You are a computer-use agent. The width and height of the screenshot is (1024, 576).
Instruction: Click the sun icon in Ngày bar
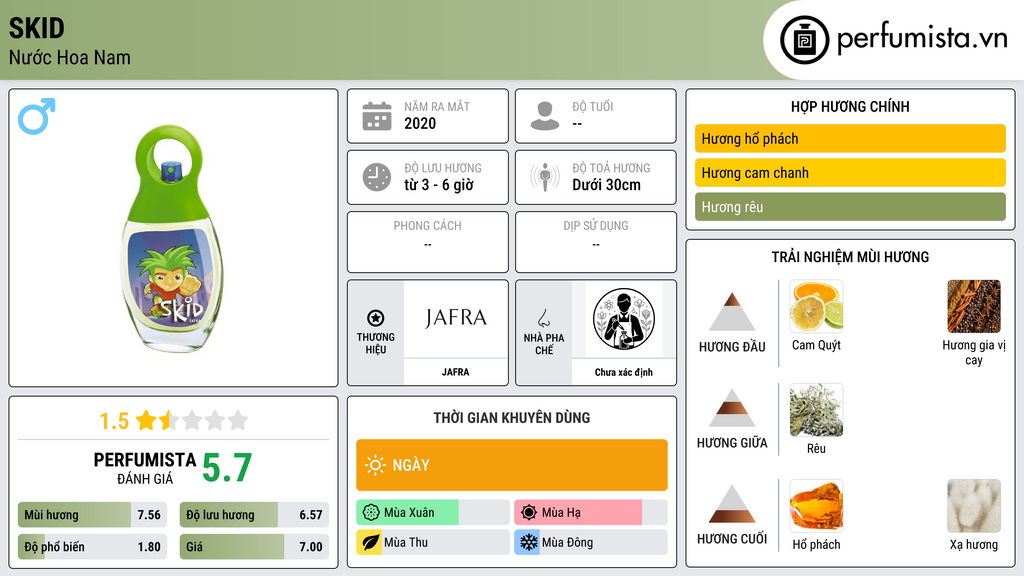pyautogui.click(x=376, y=465)
